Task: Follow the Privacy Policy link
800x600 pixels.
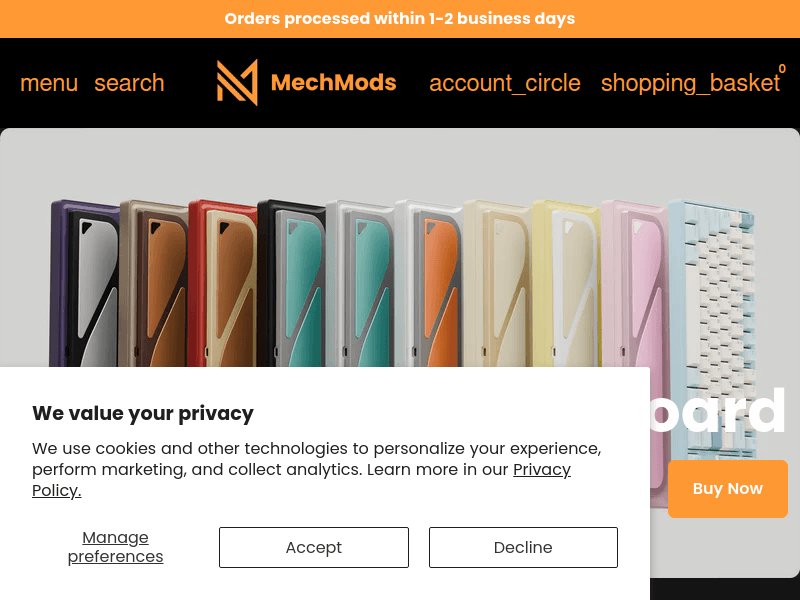Action: [541, 470]
